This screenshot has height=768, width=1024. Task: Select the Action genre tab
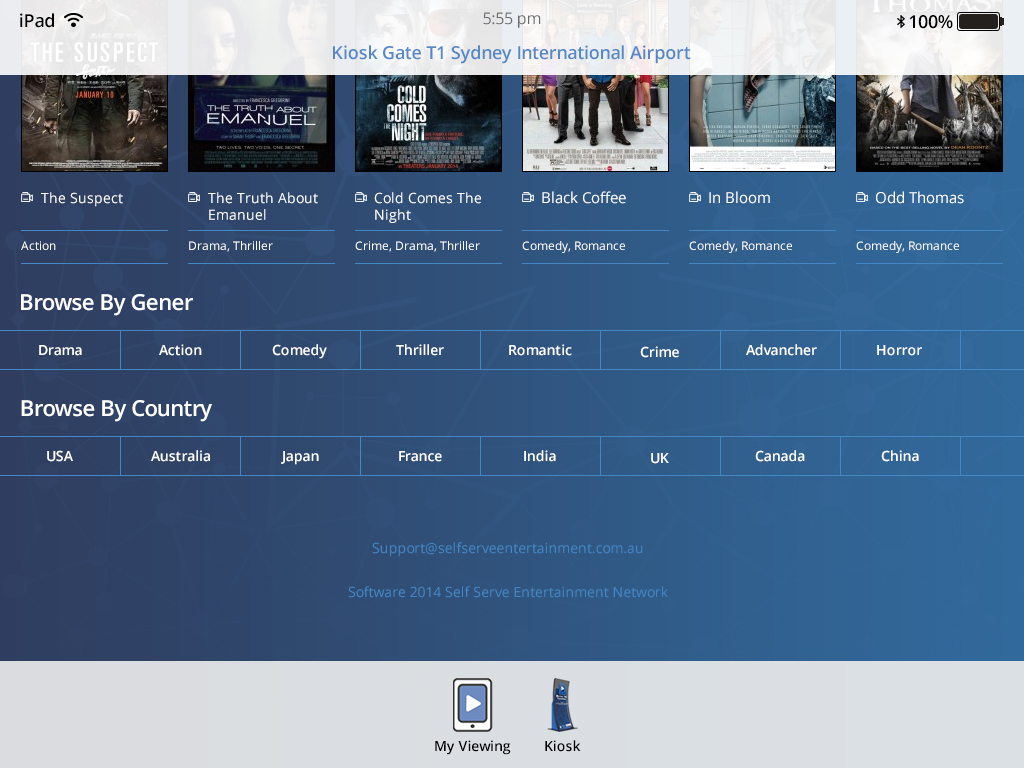click(x=180, y=350)
